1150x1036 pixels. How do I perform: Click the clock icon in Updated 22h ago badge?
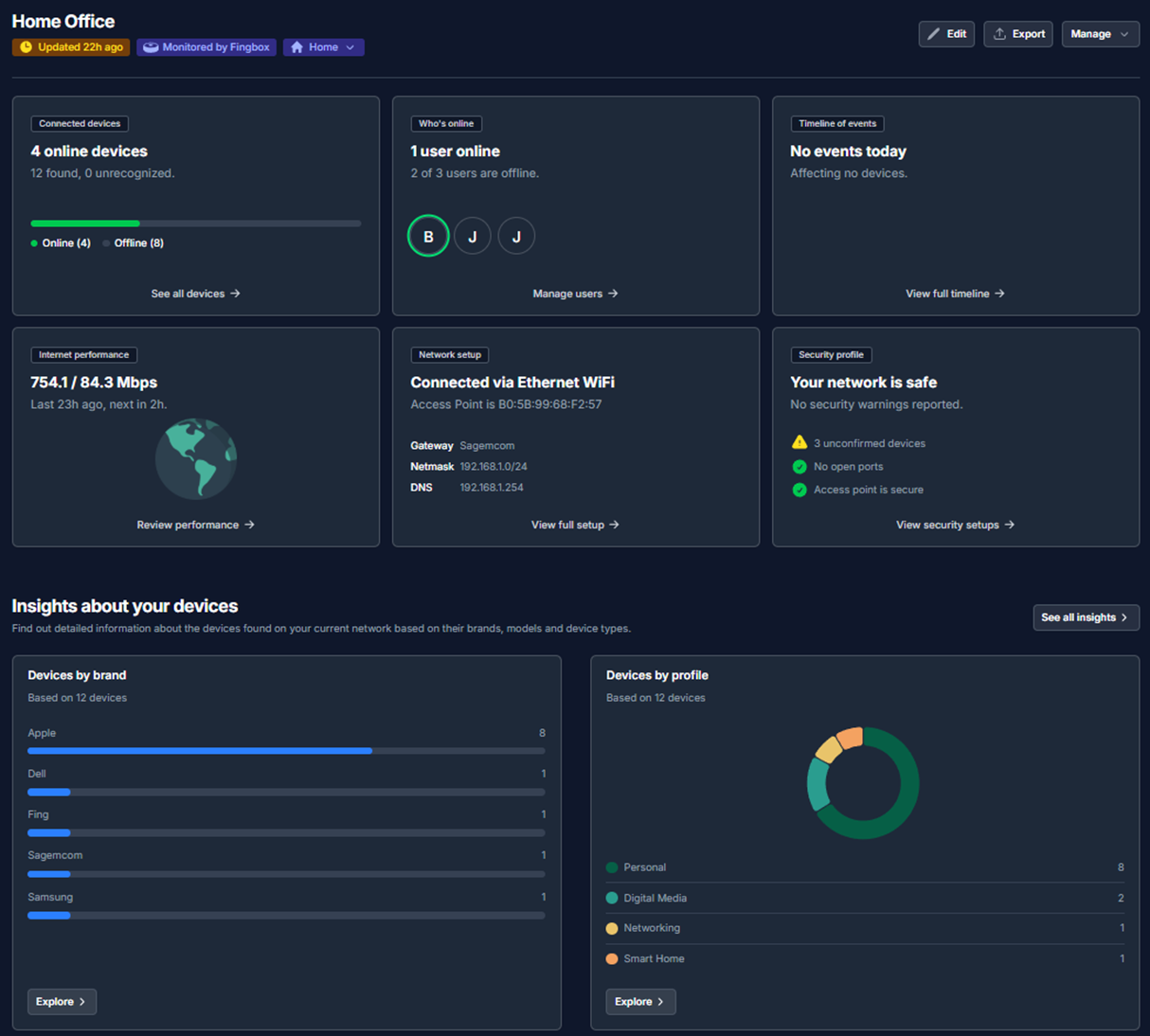26,47
